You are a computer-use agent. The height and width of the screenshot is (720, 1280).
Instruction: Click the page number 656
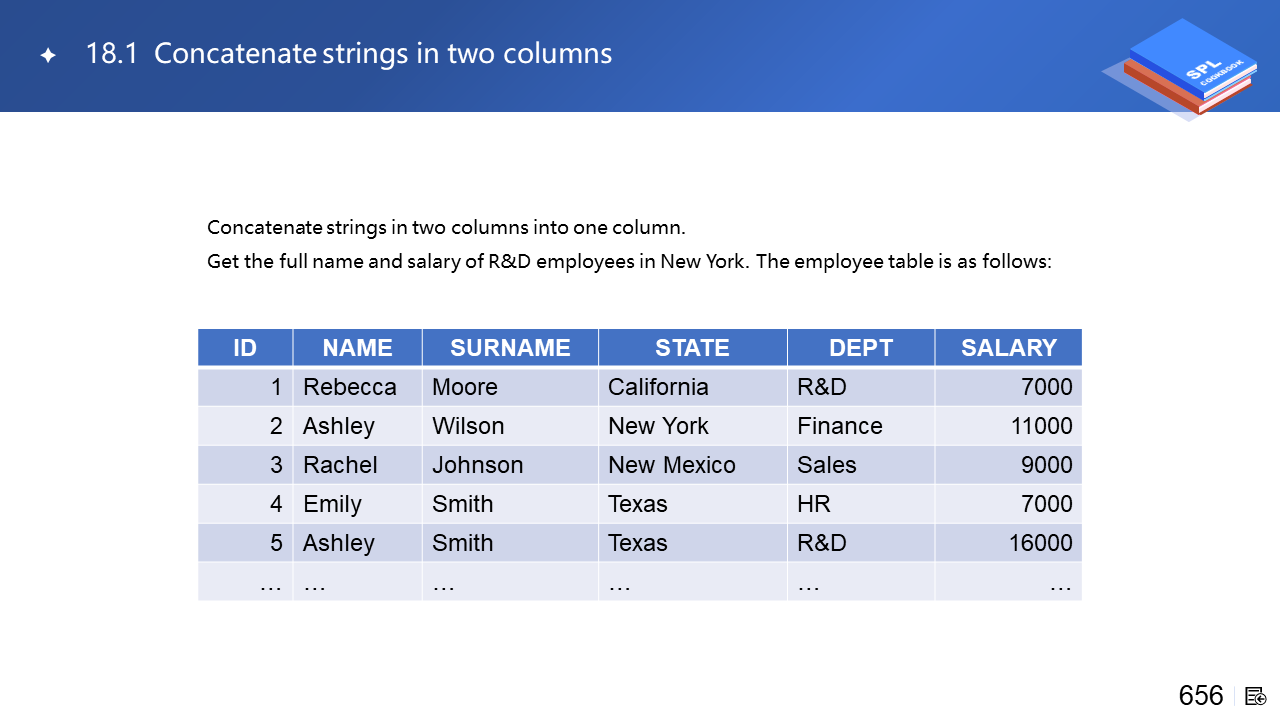(1200, 695)
